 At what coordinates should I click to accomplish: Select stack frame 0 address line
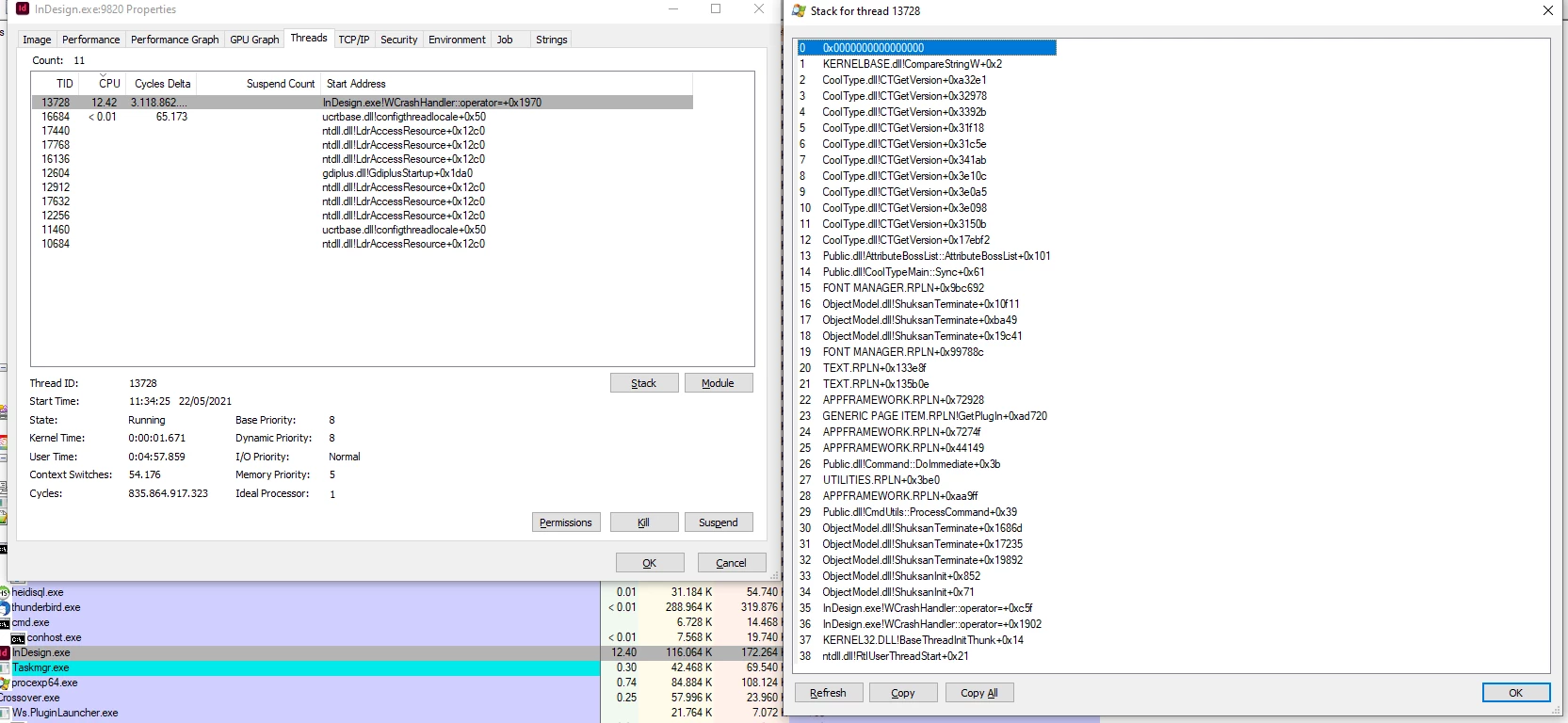tap(927, 48)
